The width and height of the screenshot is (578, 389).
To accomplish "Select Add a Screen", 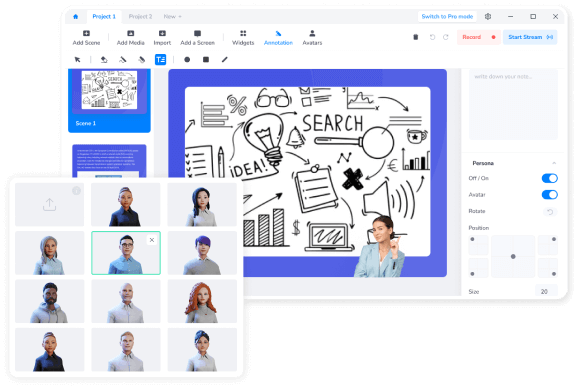I will [x=197, y=38].
